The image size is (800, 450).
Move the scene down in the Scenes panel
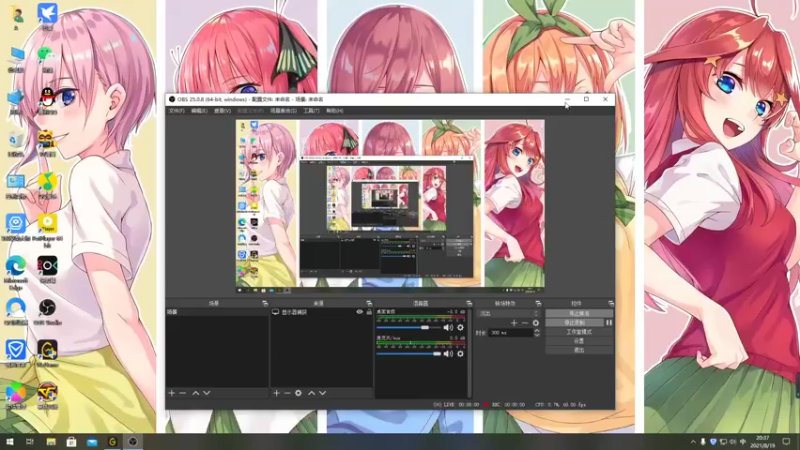click(207, 393)
